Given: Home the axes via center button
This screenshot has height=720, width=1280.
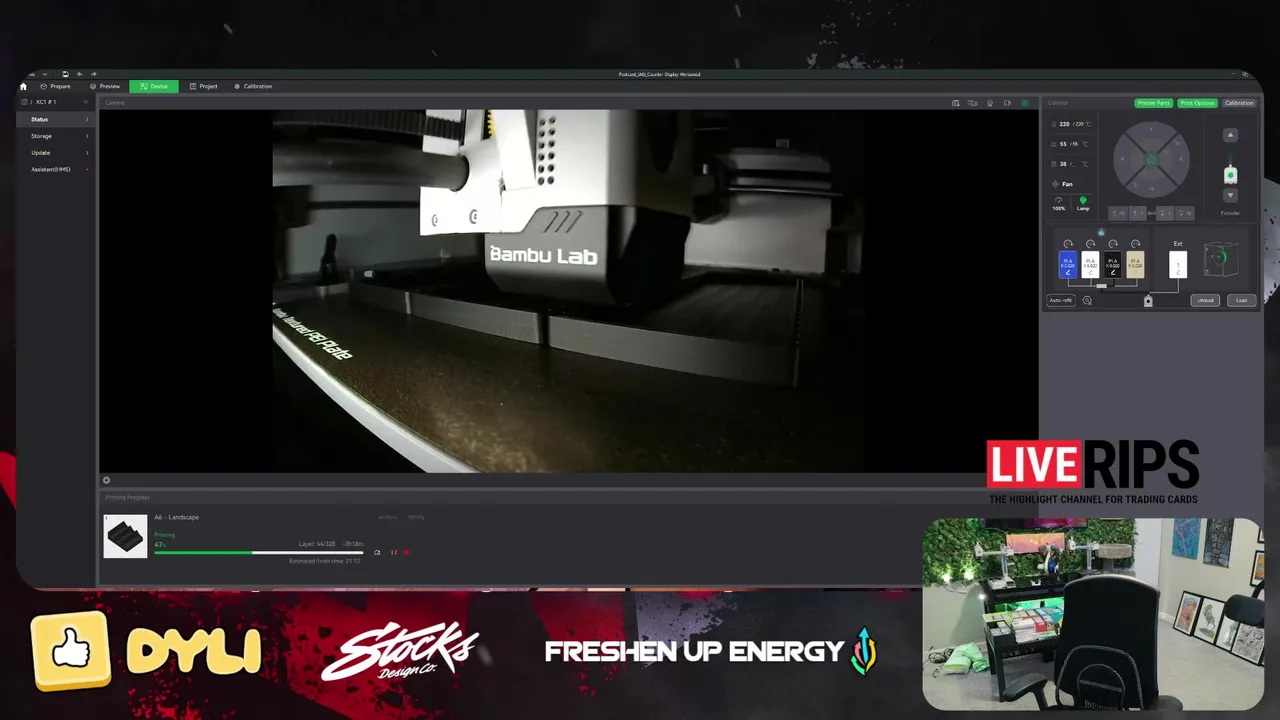Looking at the screenshot, I should click(x=1151, y=160).
